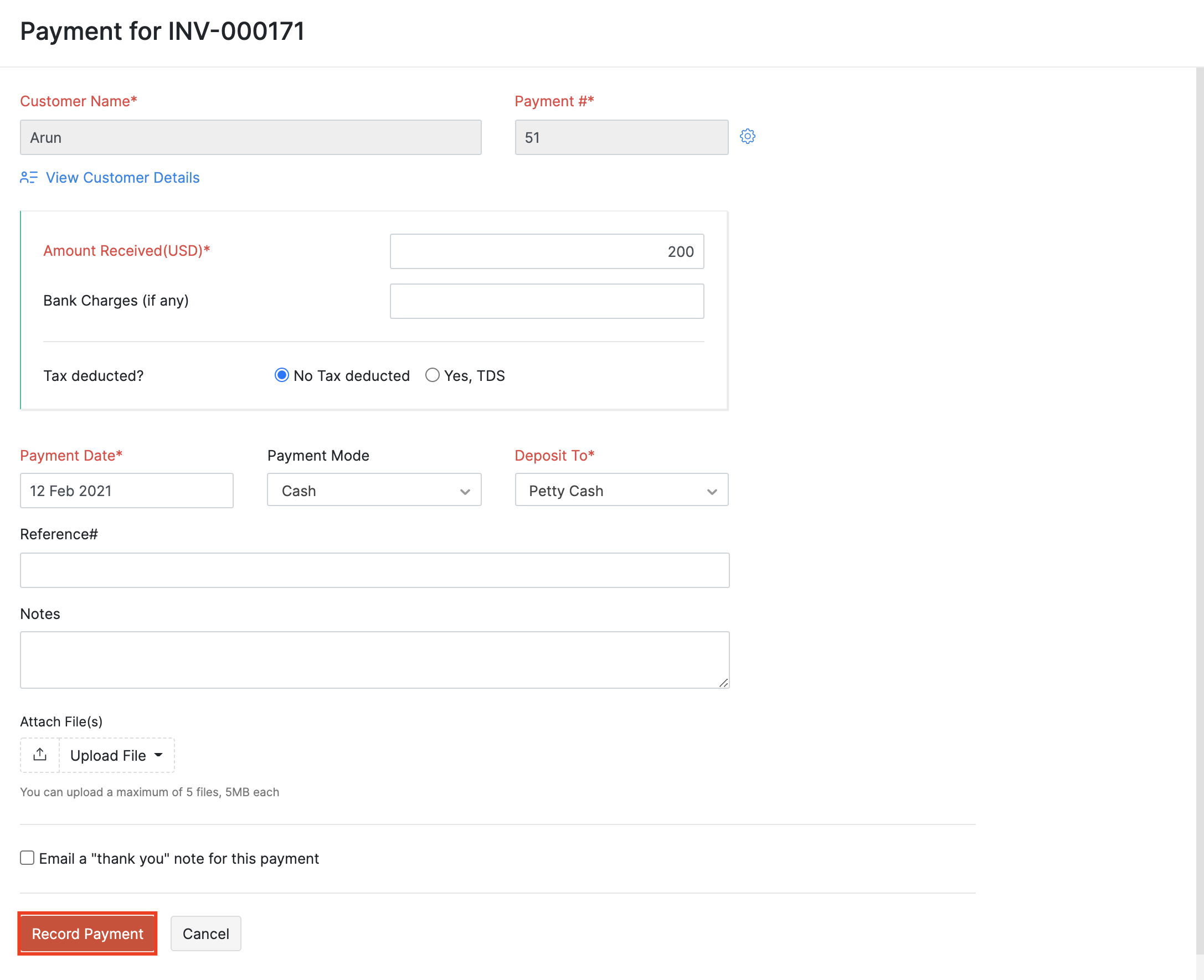Focus the Amount Received field

[x=546, y=251]
